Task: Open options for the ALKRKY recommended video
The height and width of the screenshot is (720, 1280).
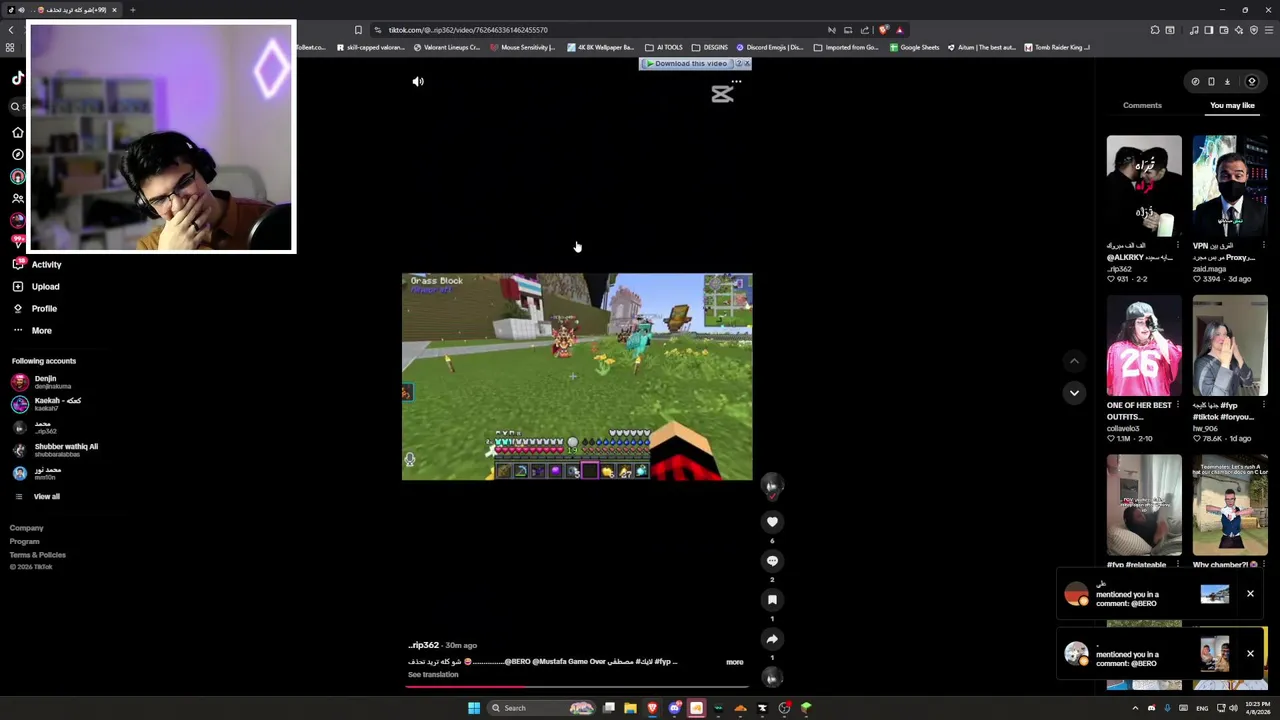Action: tap(1178, 245)
